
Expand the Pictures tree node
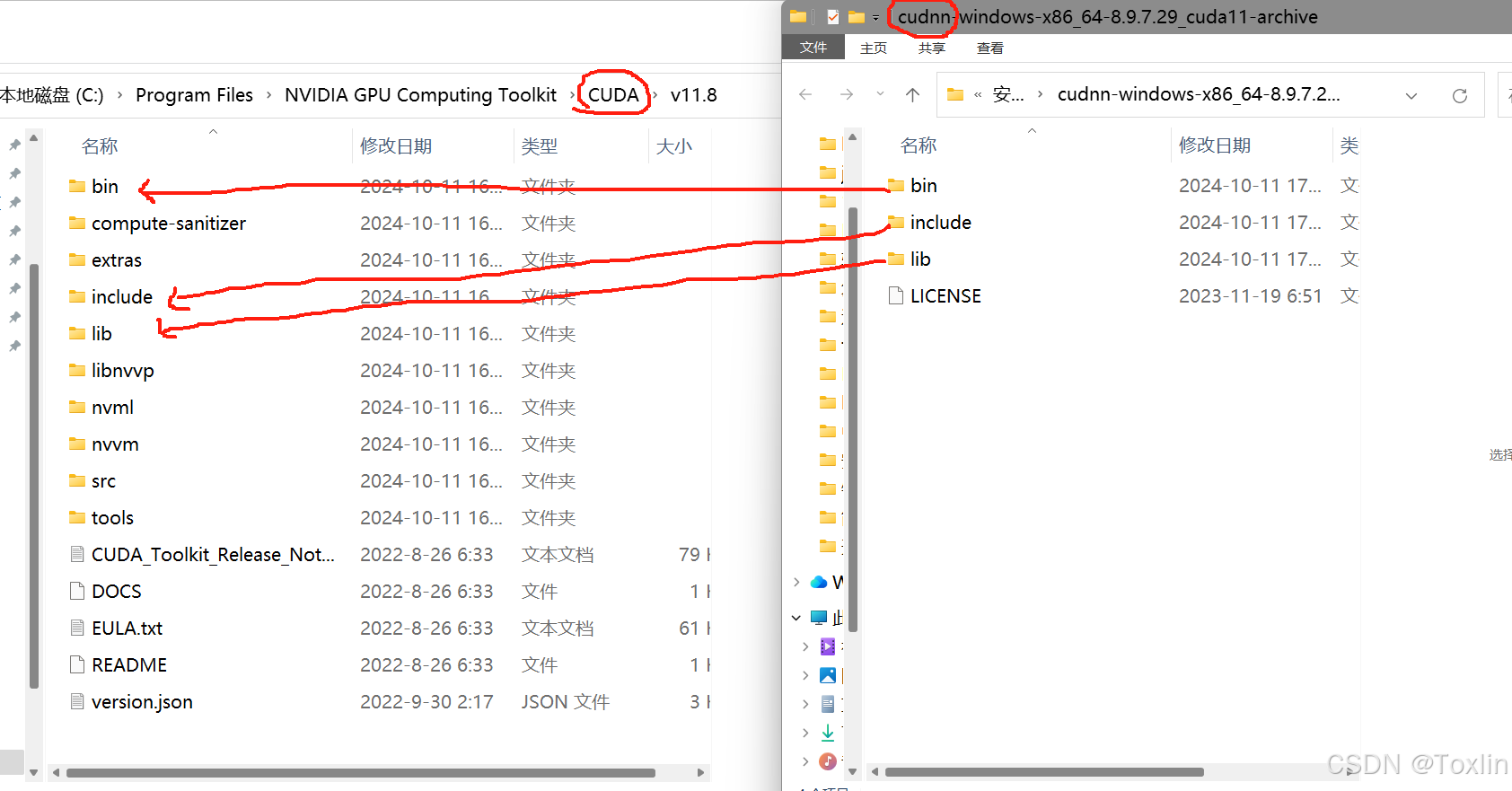[x=805, y=675]
